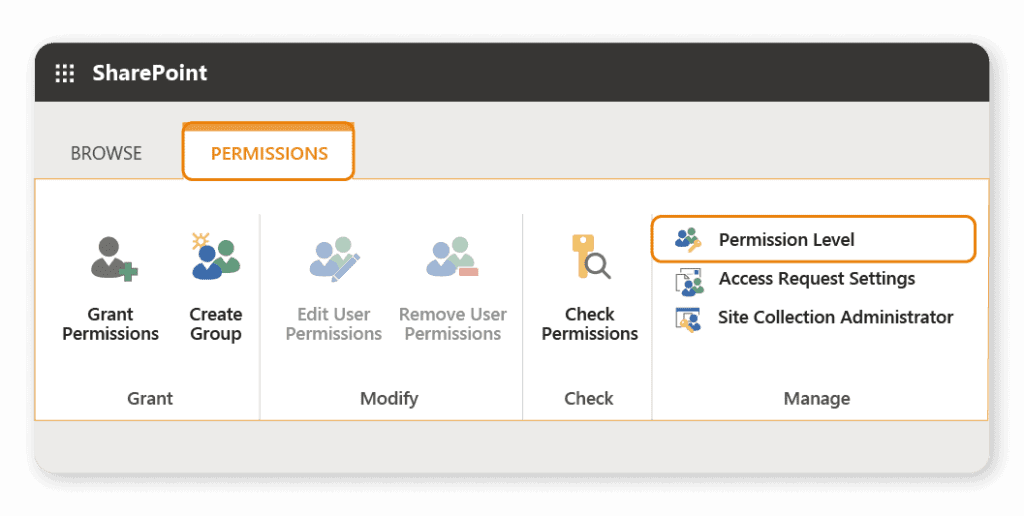Image resolution: width=1024 pixels, height=516 pixels.
Task: Click the Grant Permissions text label
Action: coord(111,324)
